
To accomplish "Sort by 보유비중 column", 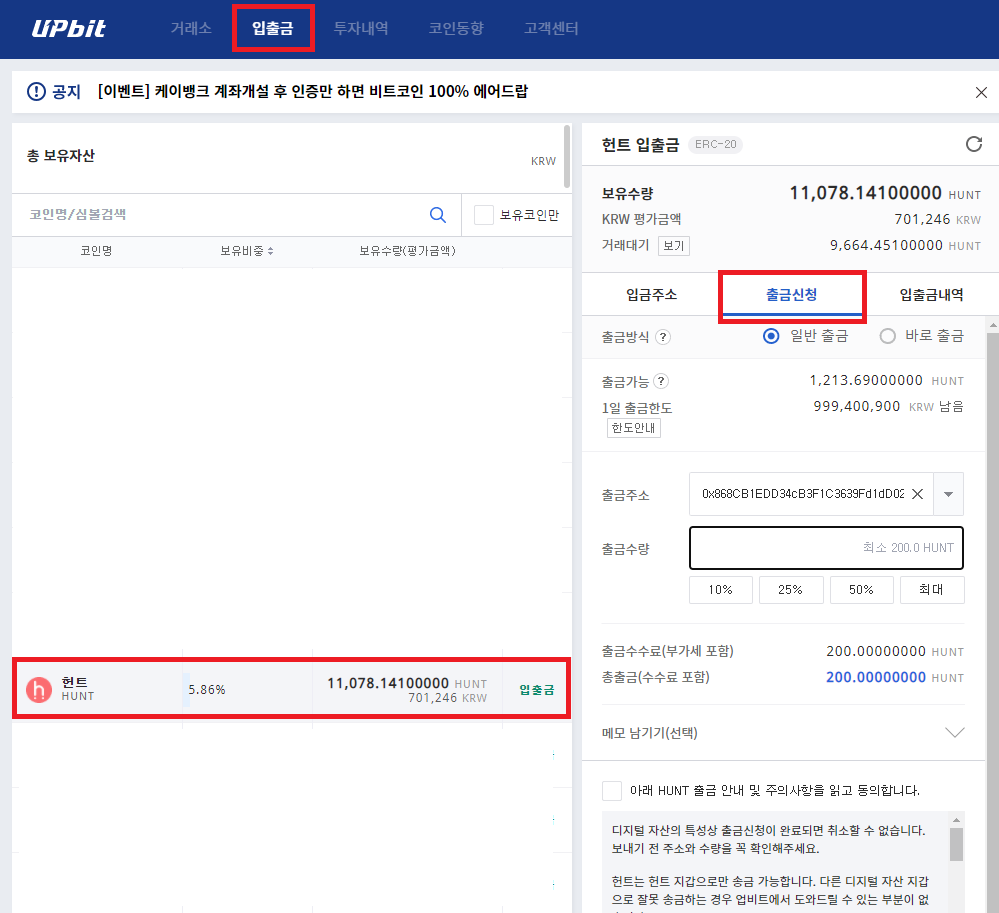I will tap(247, 251).
